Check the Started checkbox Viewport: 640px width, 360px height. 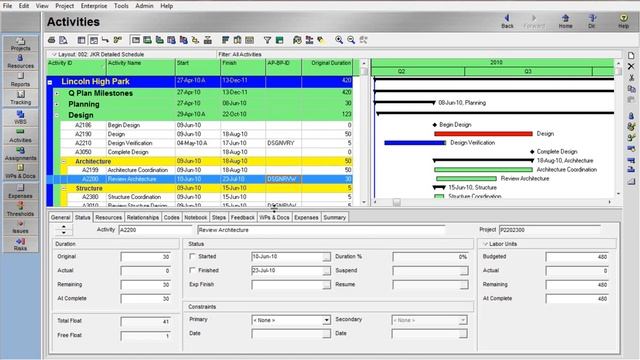point(192,256)
